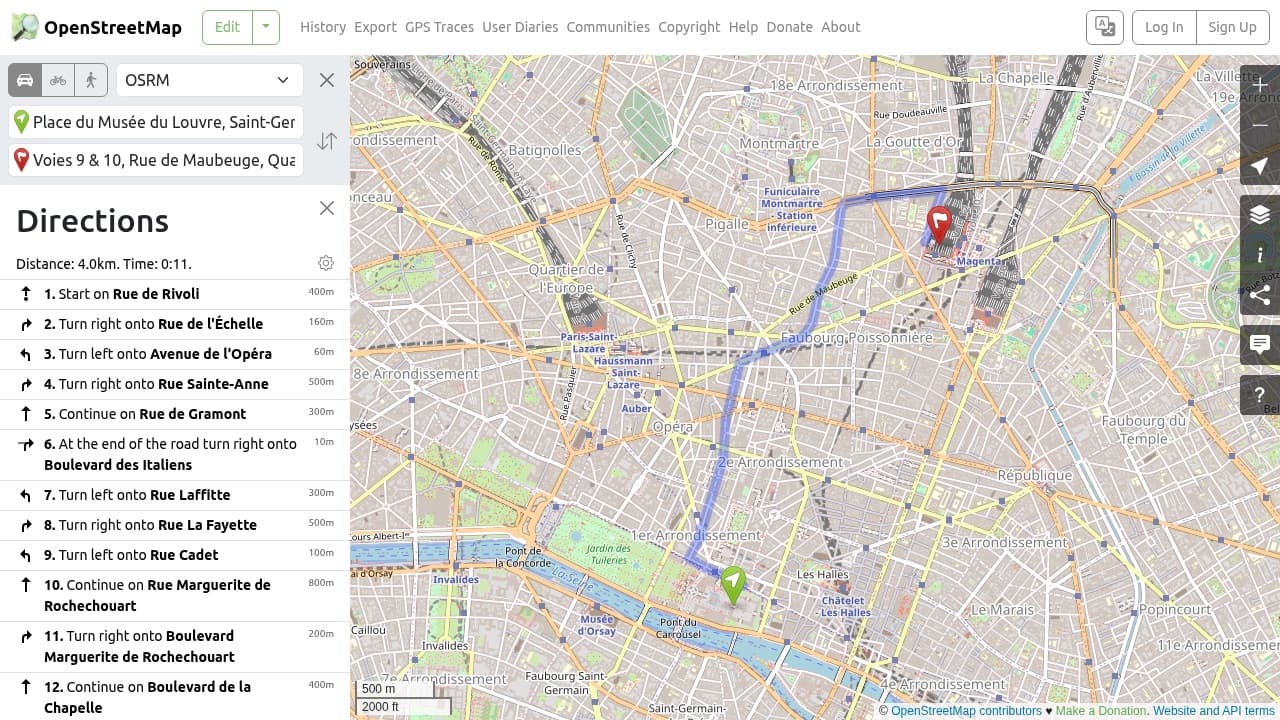Select step 12 Boulevard de la Chapelle

(175, 697)
